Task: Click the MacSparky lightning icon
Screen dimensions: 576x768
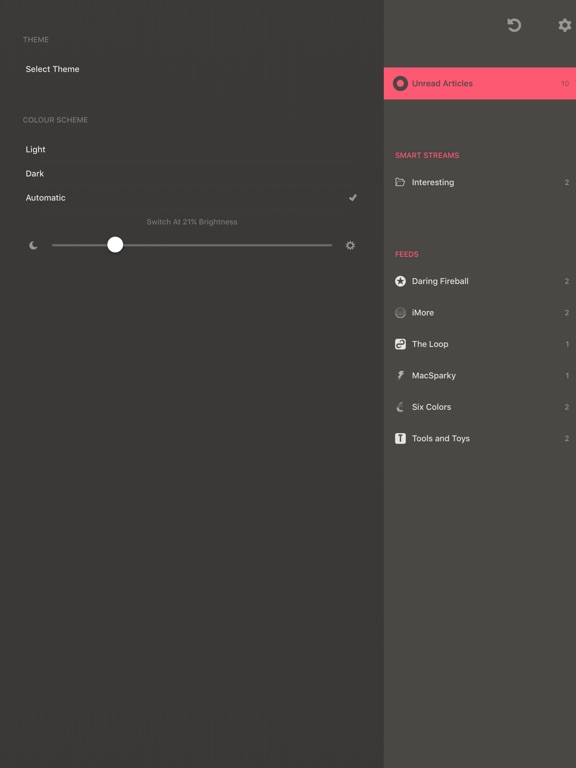Action: point(400,375)
